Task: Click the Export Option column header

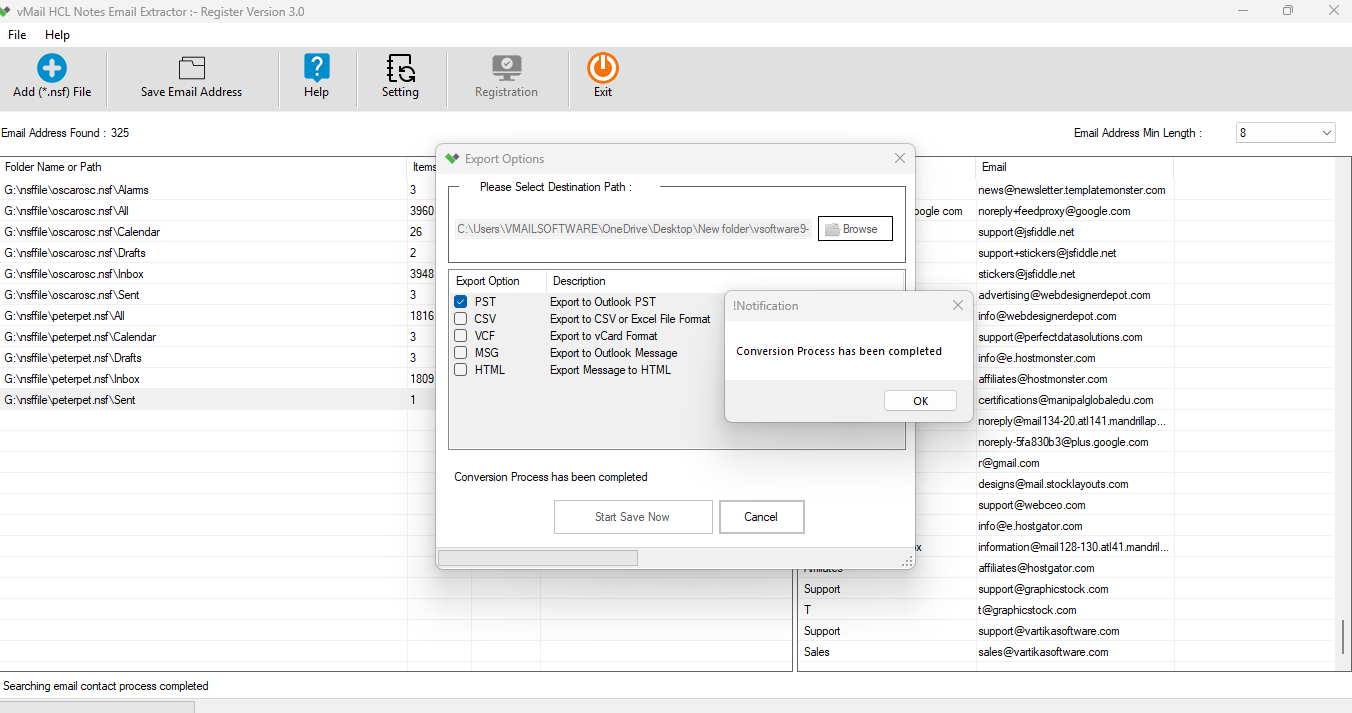Action: click(x=498, y=281)
